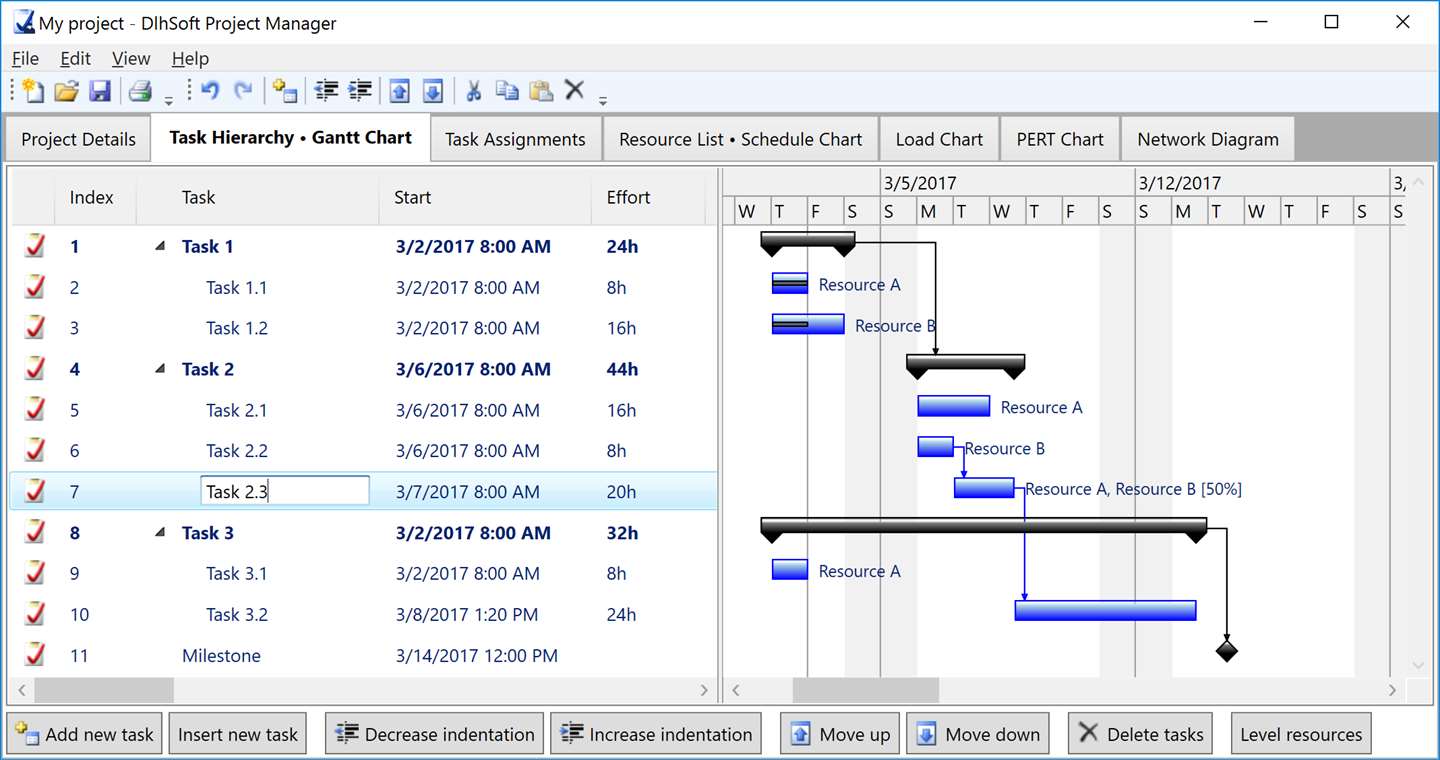
Task: Toggle the completion checkmark for Task 1.1
Action: coord(35,287)
